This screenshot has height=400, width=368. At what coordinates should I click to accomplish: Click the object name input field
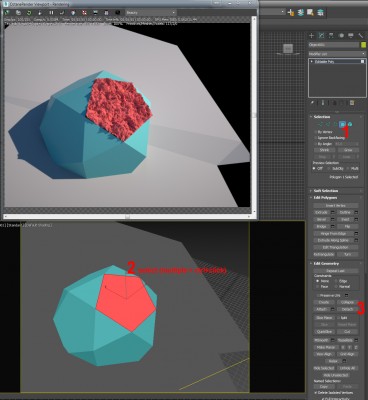click(x=334, y=45)
